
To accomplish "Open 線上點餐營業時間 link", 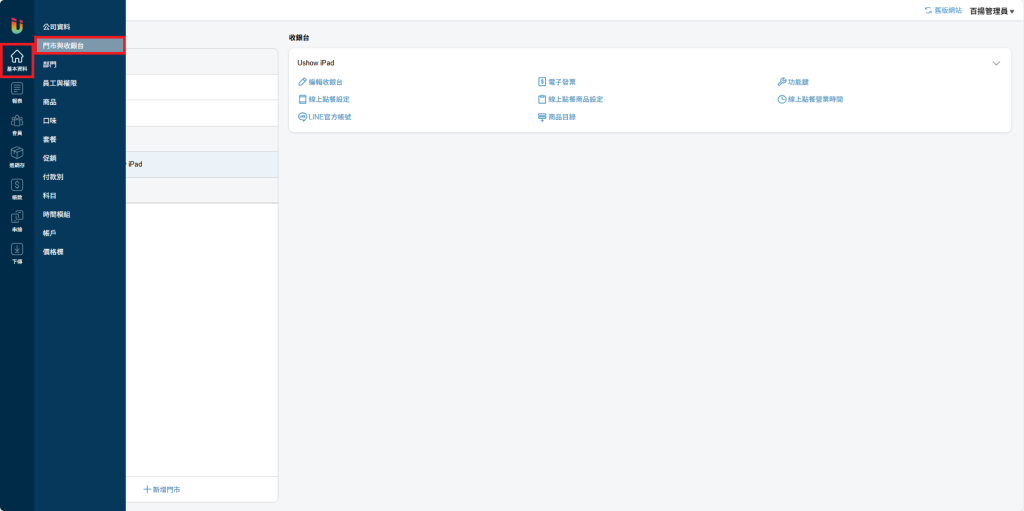I will 816,100.
